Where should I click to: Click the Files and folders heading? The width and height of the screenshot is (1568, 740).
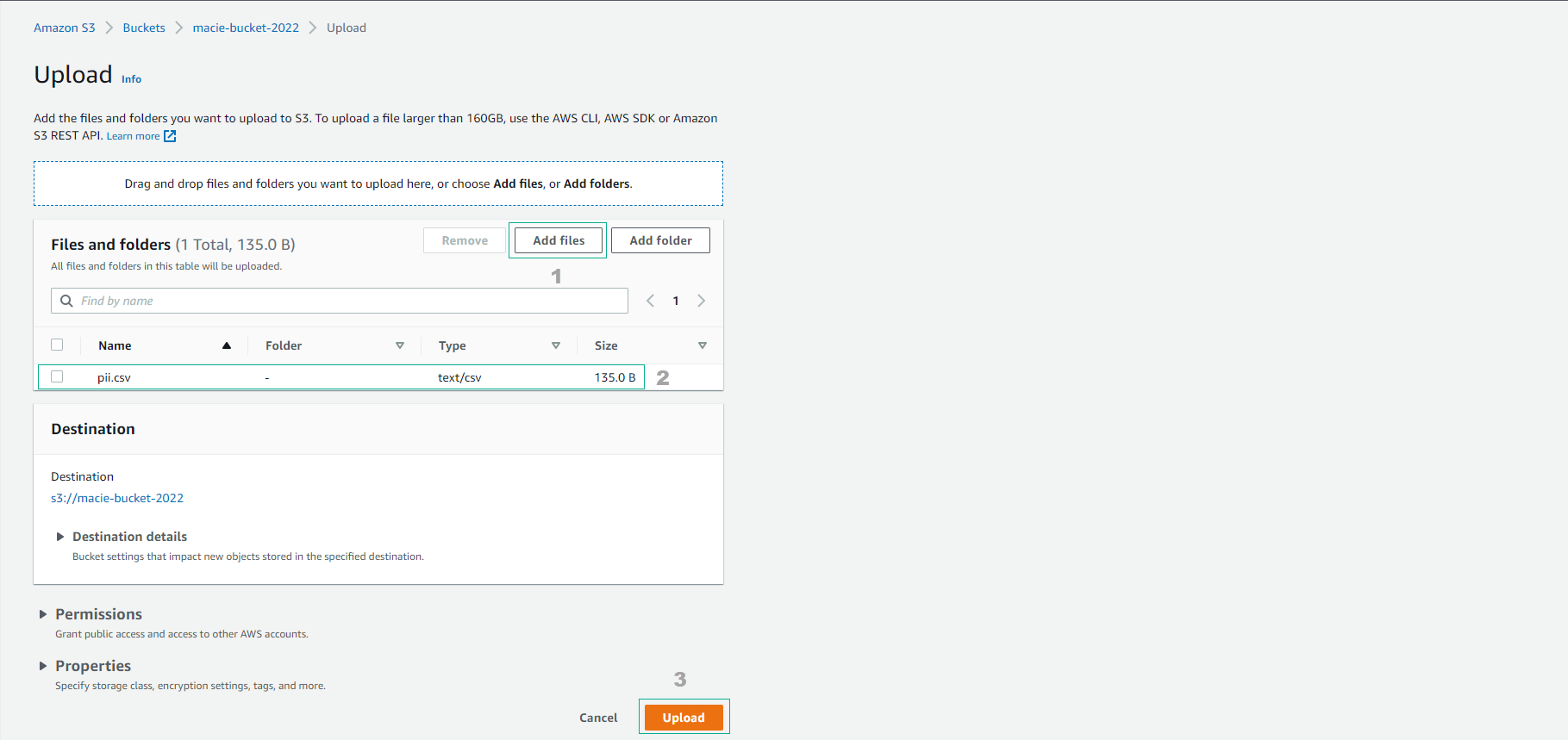(x=111, y=245)
